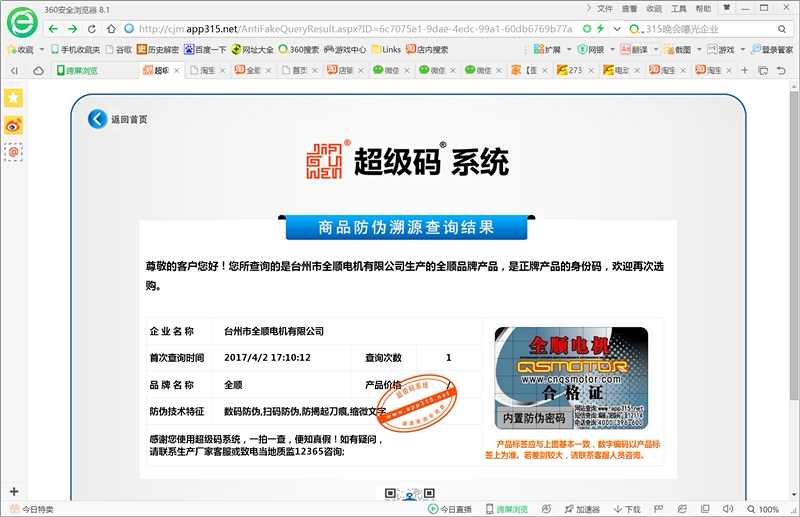The image size is (800, 517).
Task: Click the skin shirt icon in the title bar
Action: [727, 8]
